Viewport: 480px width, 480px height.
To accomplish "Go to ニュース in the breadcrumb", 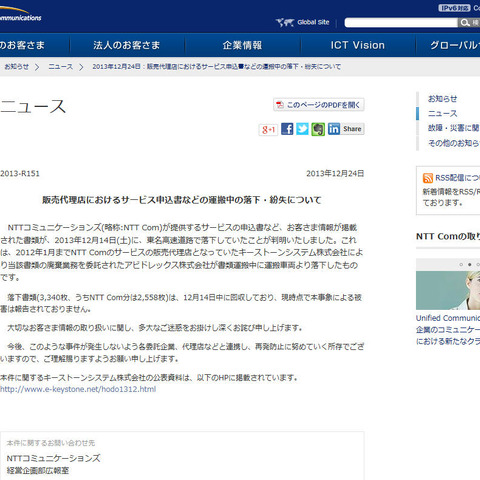I will pyautogui.click(x=60, y=67).
